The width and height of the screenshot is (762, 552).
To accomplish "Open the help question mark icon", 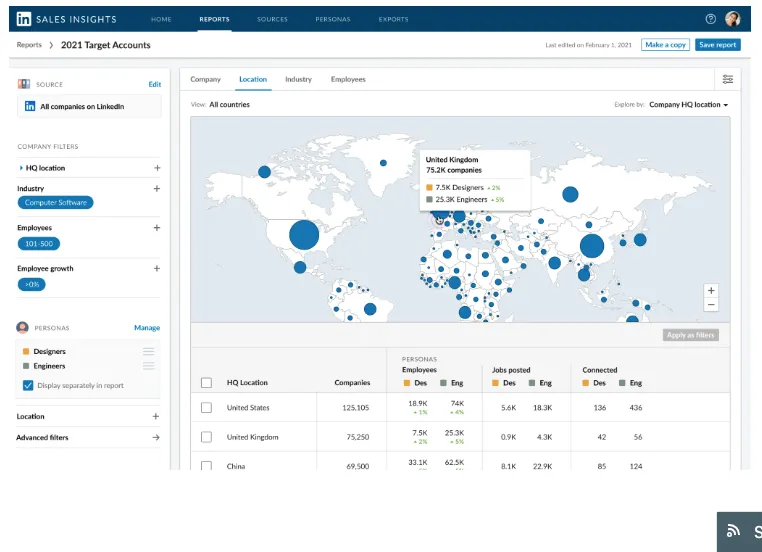I will pyautogui.click(x=710, y=19).
